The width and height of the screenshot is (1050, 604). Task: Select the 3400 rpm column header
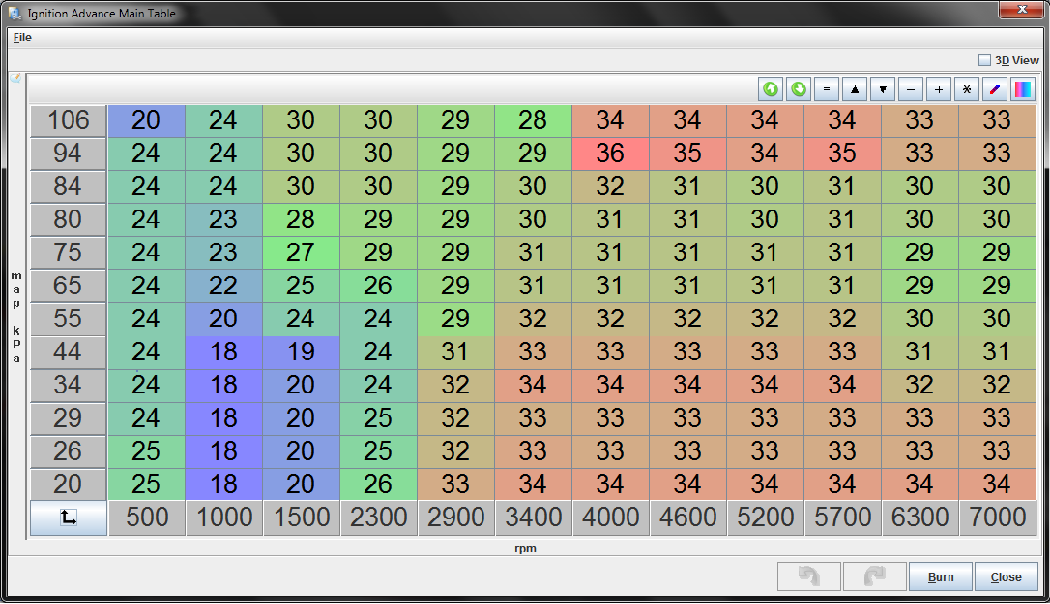(x=533, y=518)
